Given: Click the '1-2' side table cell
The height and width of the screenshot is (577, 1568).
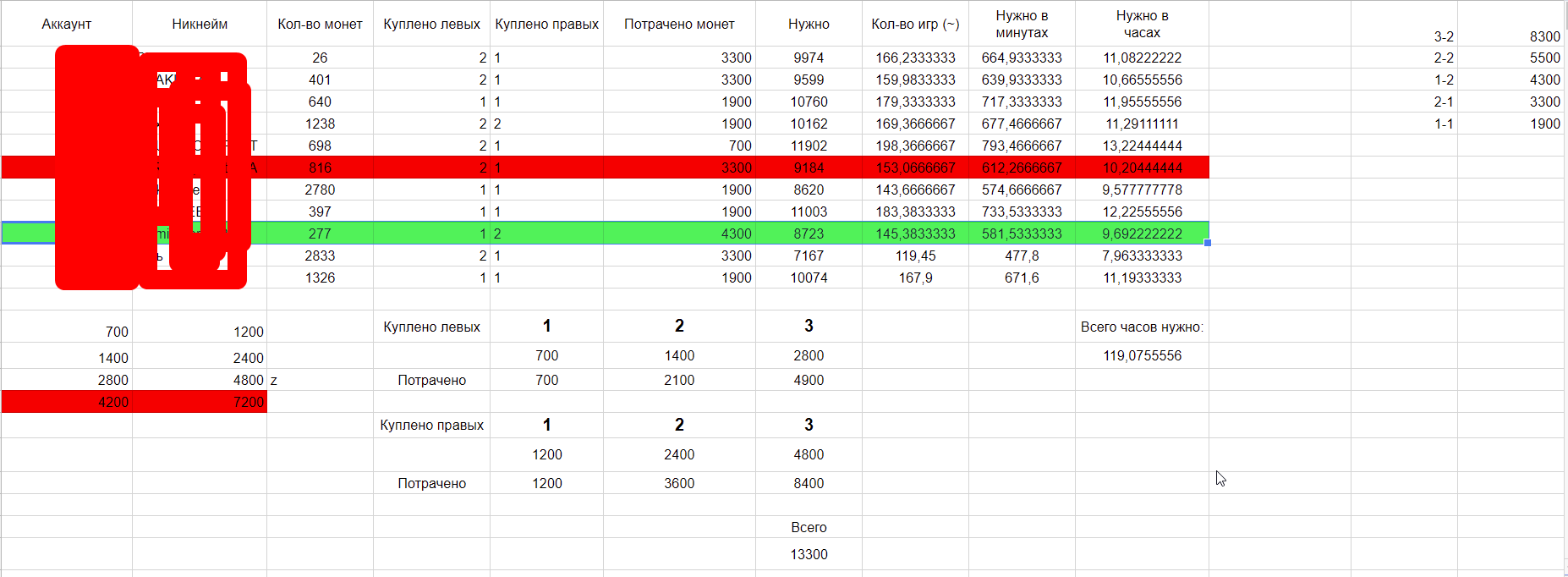Looking at the screenshot, I should (x=1404, y=80).
